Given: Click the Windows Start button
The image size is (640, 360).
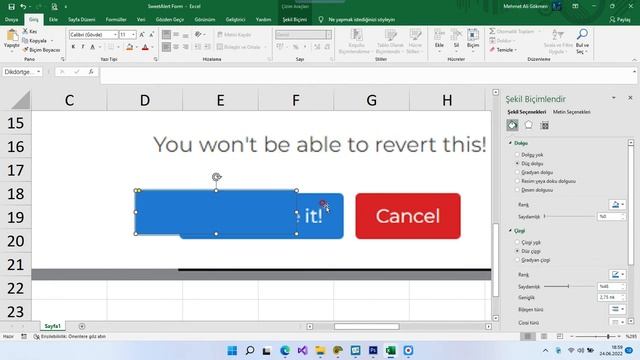Looking at the screenshot, I should 232,351.
